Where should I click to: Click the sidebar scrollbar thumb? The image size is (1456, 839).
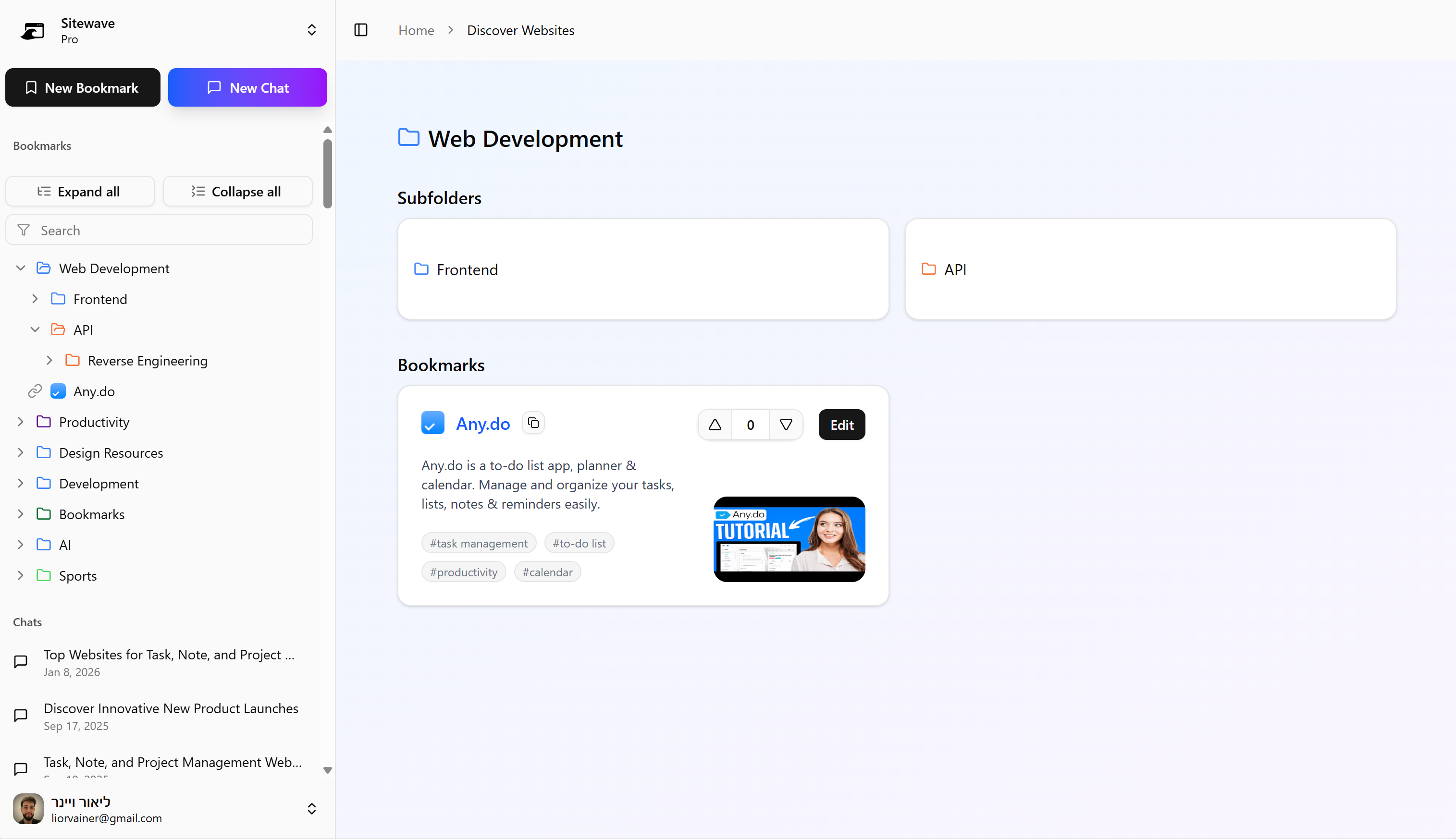(x=327, y=173)
